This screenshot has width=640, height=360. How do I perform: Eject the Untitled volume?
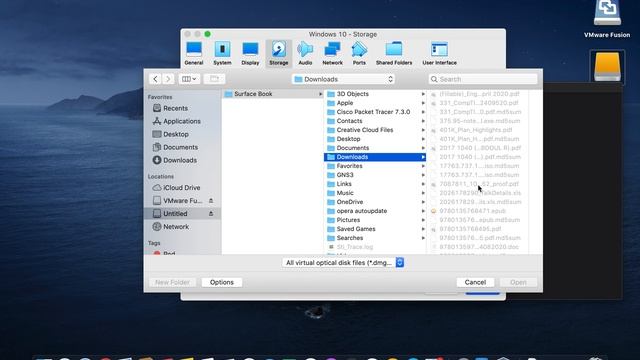211,213
